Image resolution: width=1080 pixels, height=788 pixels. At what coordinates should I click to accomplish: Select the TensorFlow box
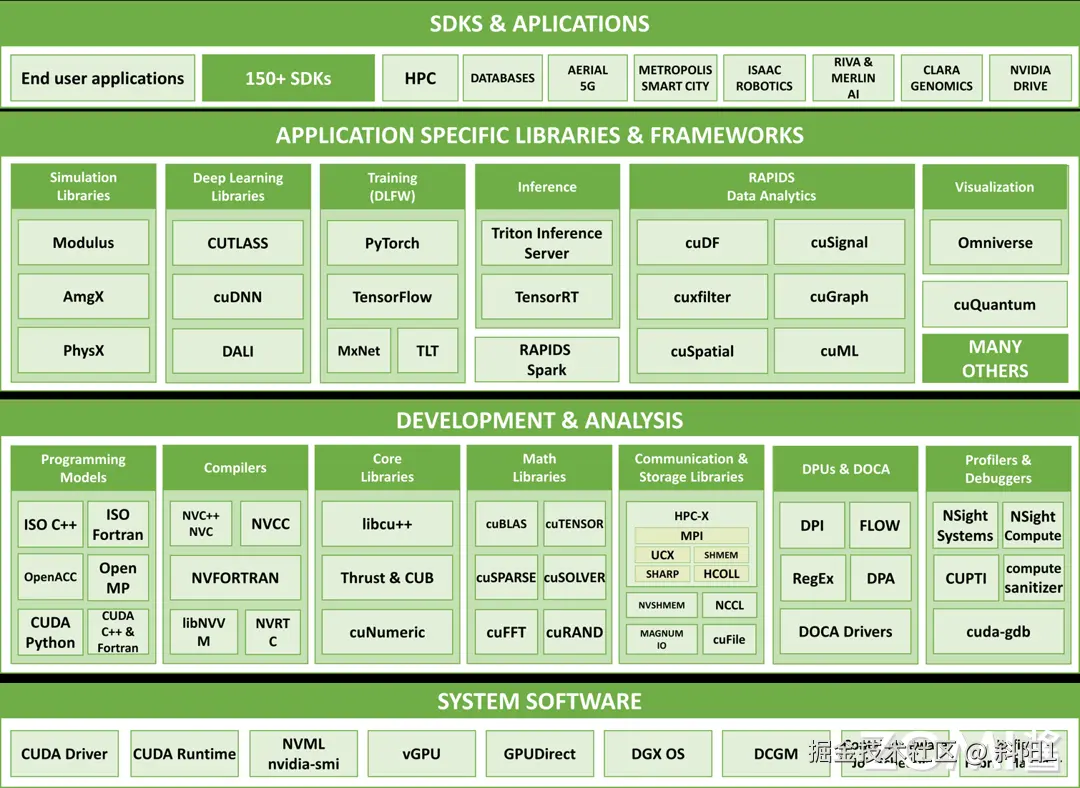click(392, 297)
